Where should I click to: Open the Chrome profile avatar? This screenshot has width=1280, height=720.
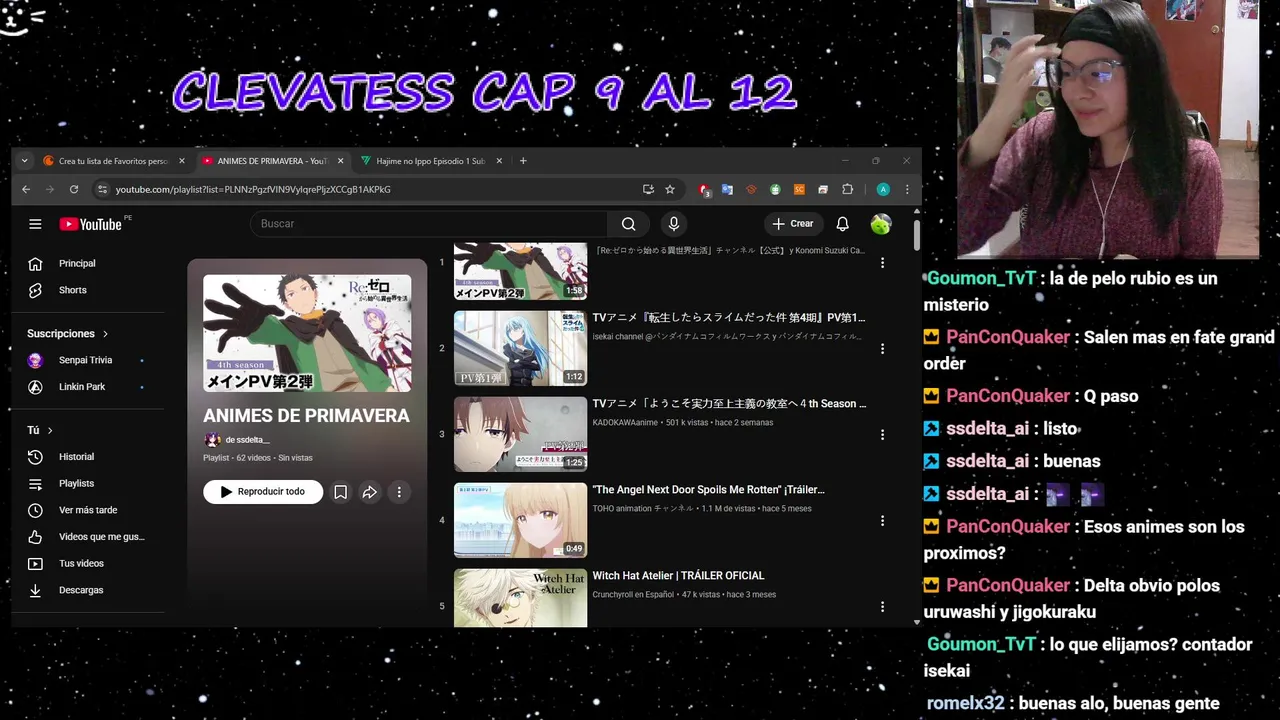(883, 189)
